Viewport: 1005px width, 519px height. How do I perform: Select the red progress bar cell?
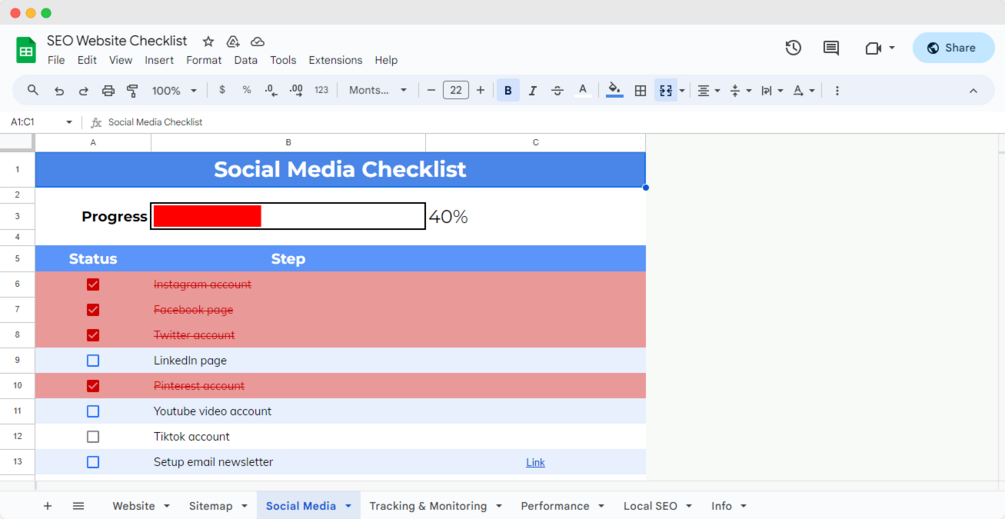(288, 217)
